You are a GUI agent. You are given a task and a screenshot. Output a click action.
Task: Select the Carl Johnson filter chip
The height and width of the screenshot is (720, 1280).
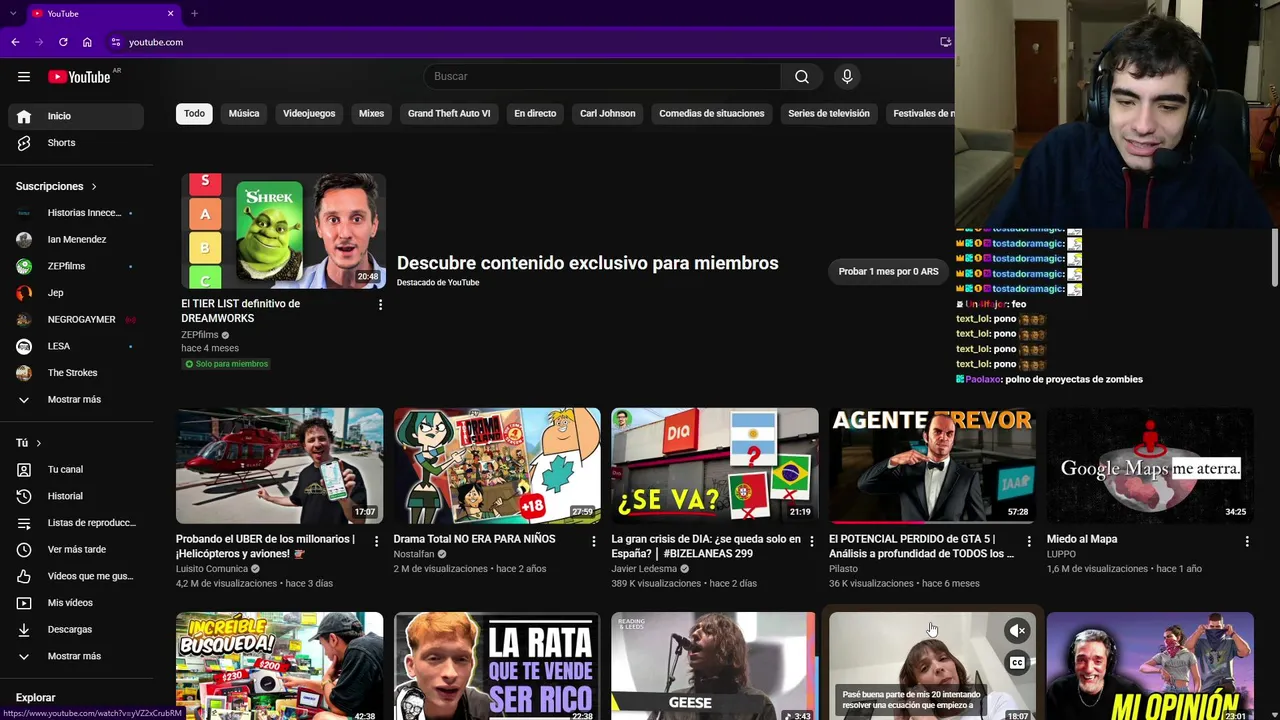click(608, 113)
